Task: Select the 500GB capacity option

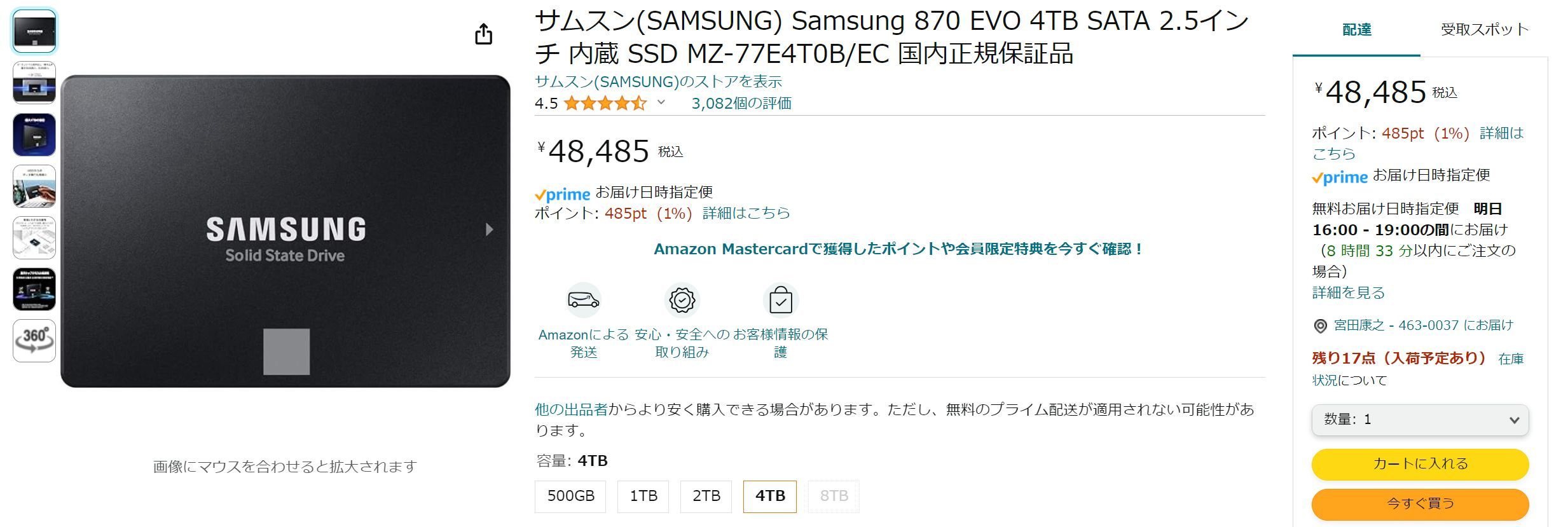Action: tap(570, 496)
